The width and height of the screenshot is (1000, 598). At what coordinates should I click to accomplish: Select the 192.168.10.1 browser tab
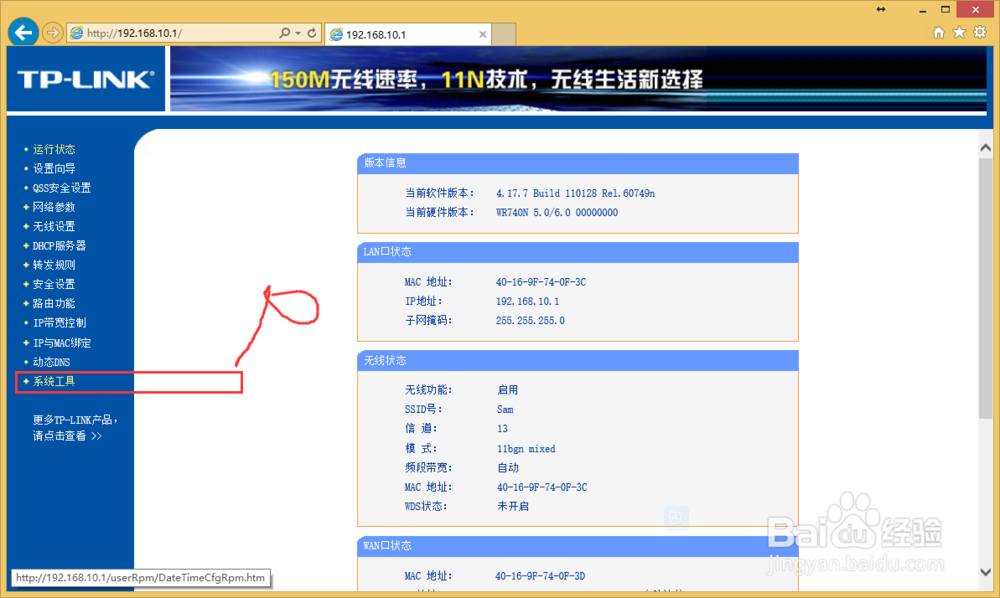pos(407,34)
